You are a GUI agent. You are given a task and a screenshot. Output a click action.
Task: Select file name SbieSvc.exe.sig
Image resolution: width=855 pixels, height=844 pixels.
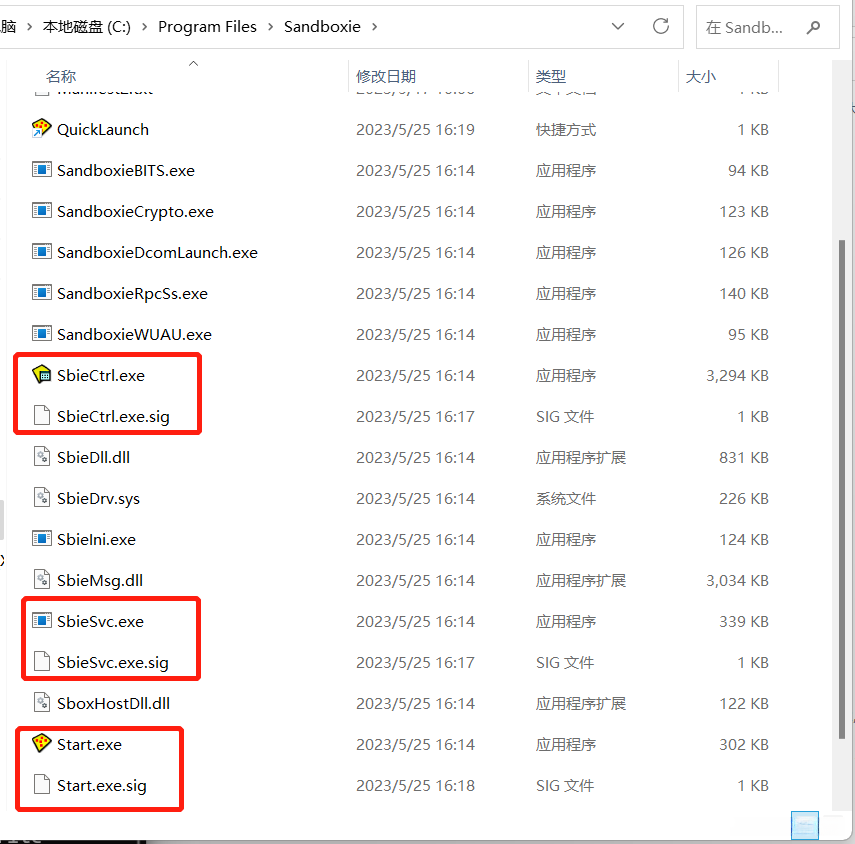(x=113, y=662)
